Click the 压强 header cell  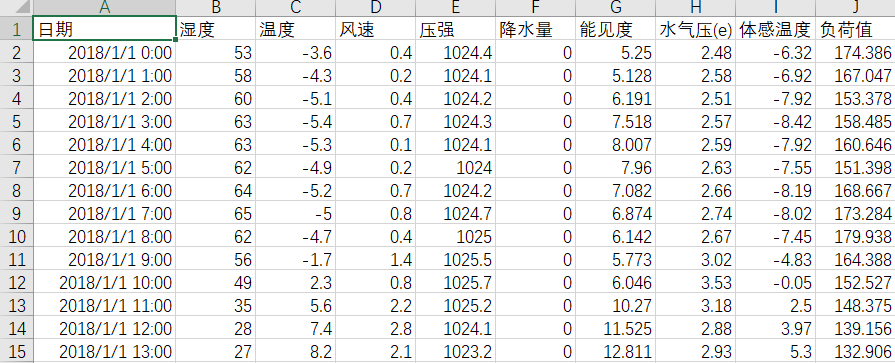pyautogui.click(x=455, y=29)
